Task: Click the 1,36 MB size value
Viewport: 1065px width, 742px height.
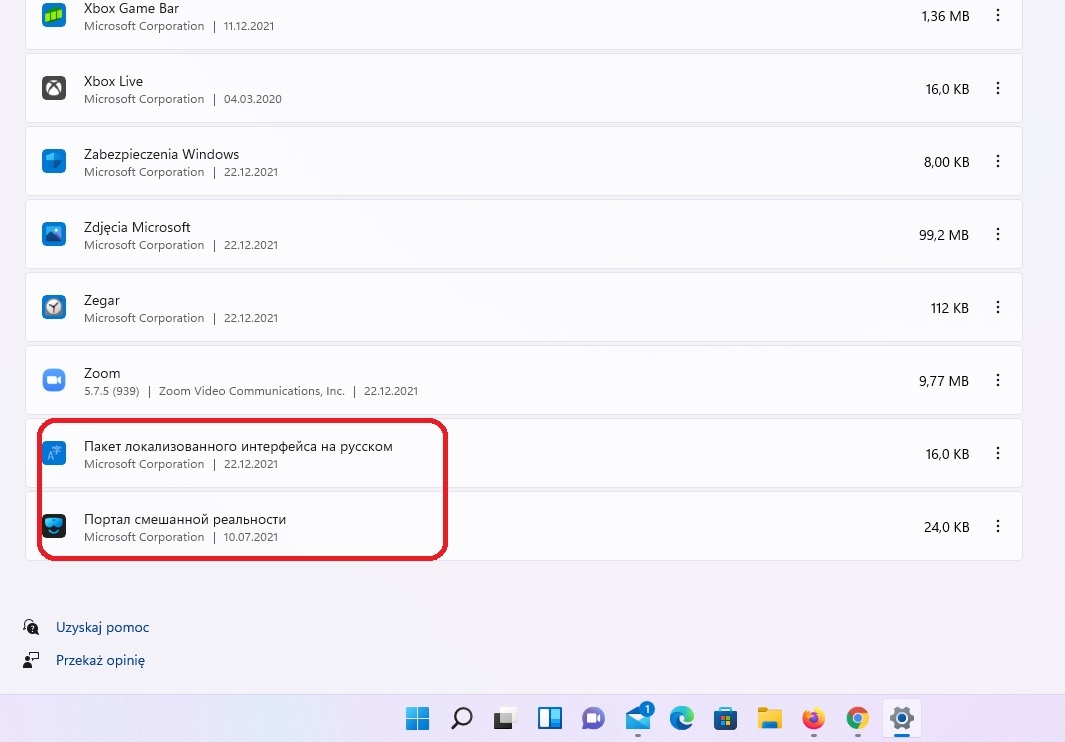Action: pyautogui.click(x=945, y=16)
